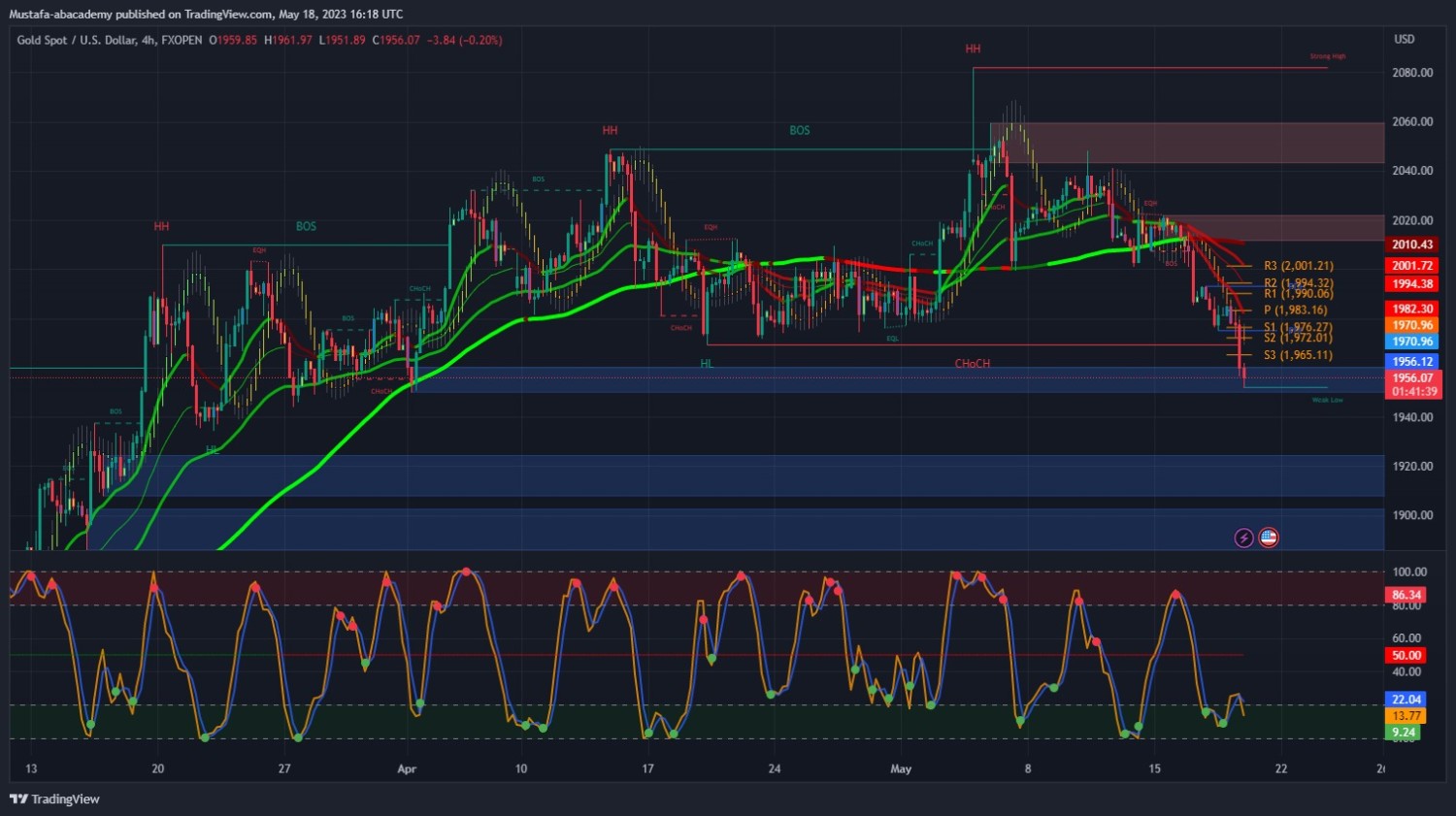The width and height of the screenshot is (1456, 816).
Task: Click the USD currency label on price axis
Action: [1405, 39]
